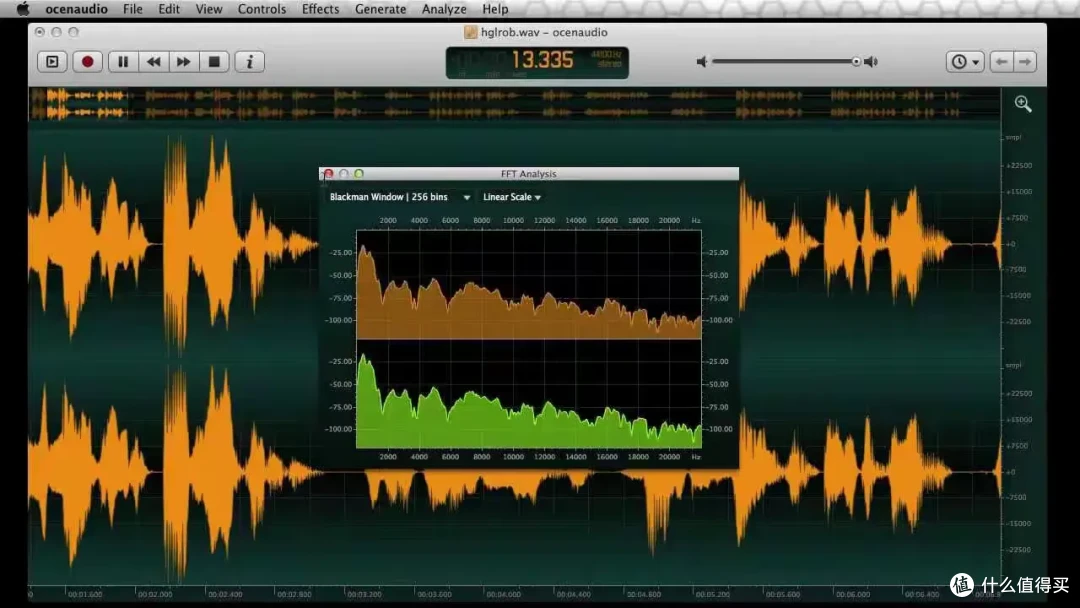This screenshot has width=1080, height=608.
Task: Click the 00:04.000 mark on timeline ruler
Action: point(503,594)
